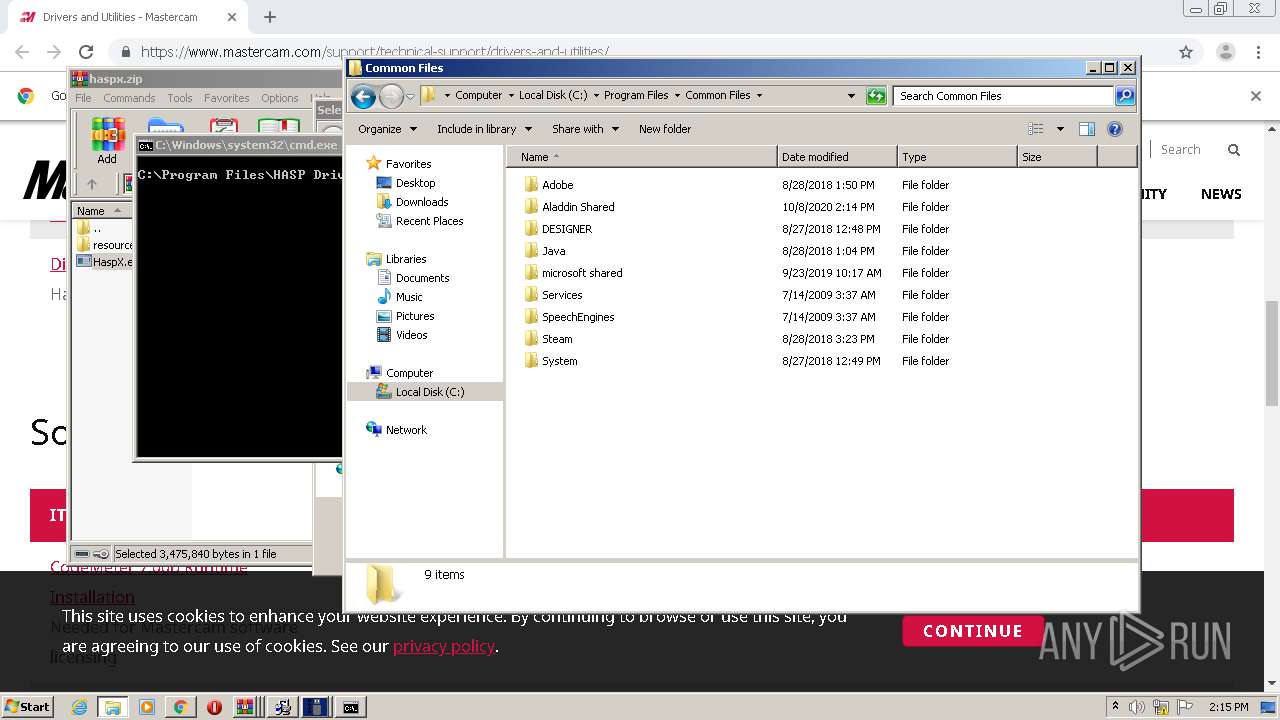Select the DESIGNER folder
This screenshot has width=1280, height=720.
tap(567, 229)
